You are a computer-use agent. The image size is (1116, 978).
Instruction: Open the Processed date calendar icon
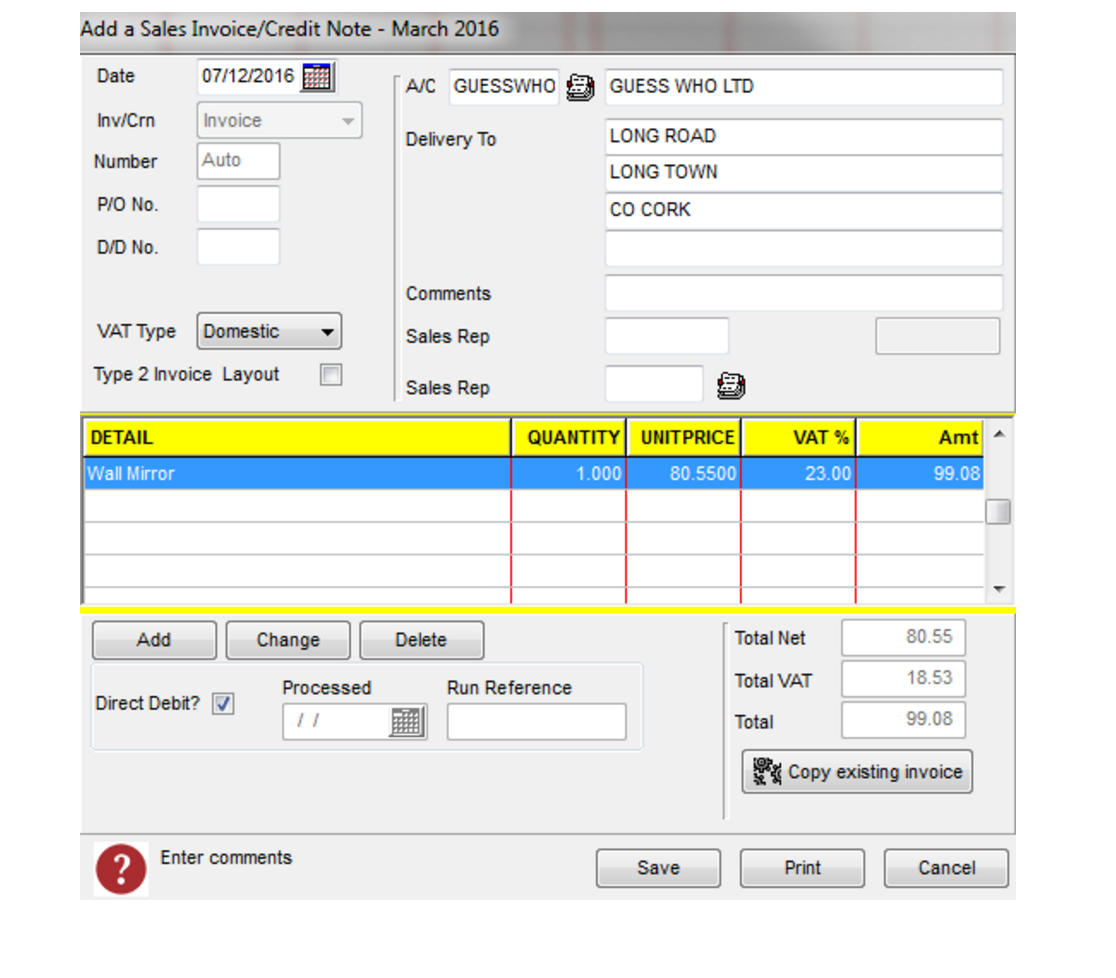point(406,721)
